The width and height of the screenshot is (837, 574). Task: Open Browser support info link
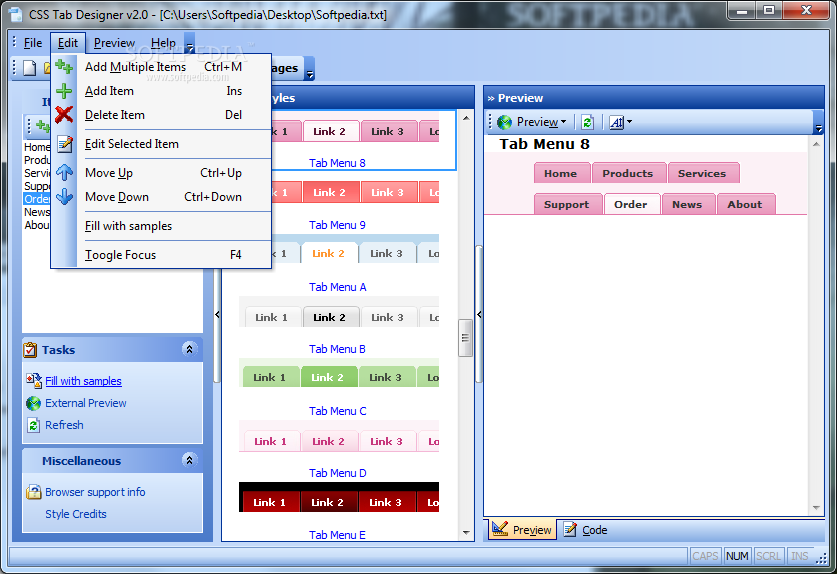pyautogui.click(x=95, y=492)
